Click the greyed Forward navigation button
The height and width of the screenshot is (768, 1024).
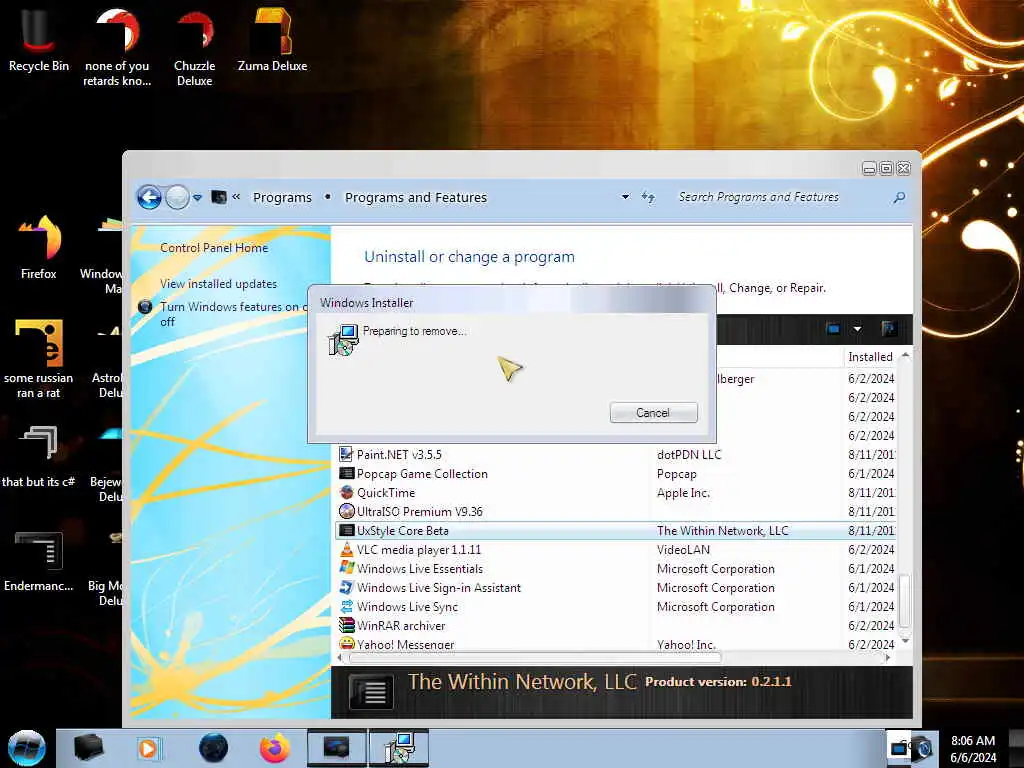tap(177, 197)
